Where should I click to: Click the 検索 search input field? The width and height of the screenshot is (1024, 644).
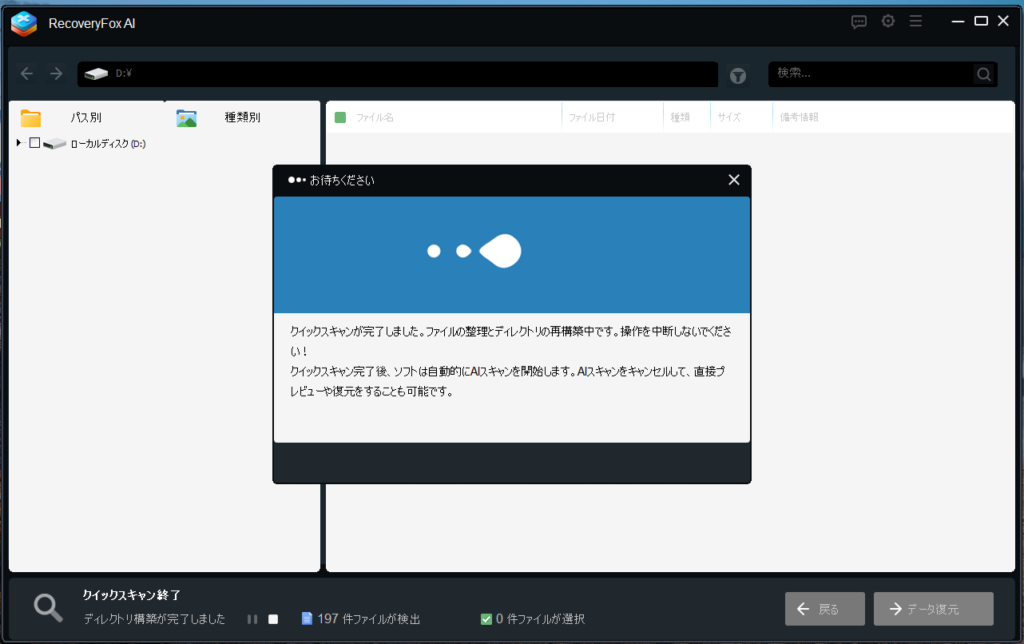click(x=870, y=74)
